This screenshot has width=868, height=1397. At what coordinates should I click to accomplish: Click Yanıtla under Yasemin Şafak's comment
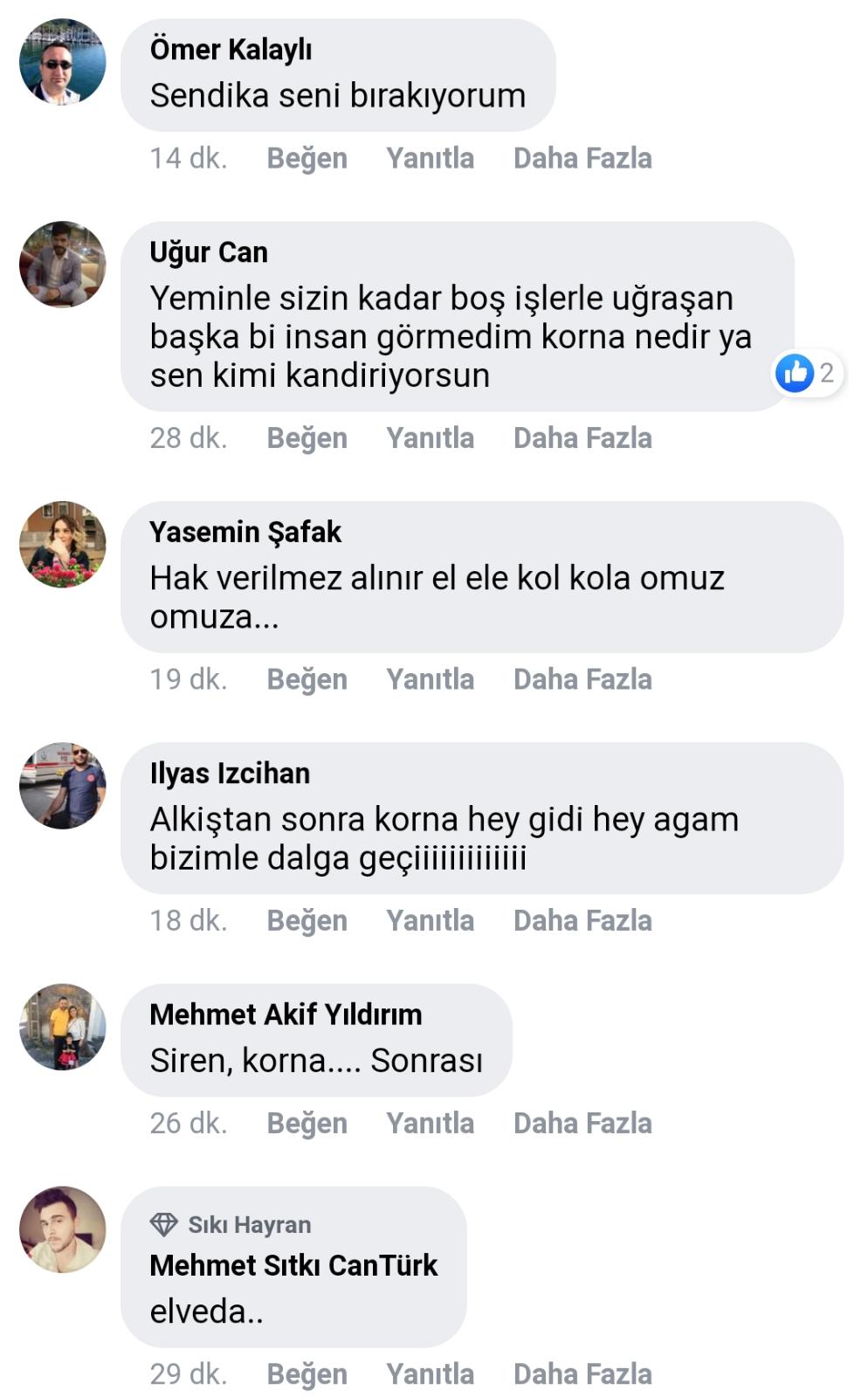pos(430,679)
